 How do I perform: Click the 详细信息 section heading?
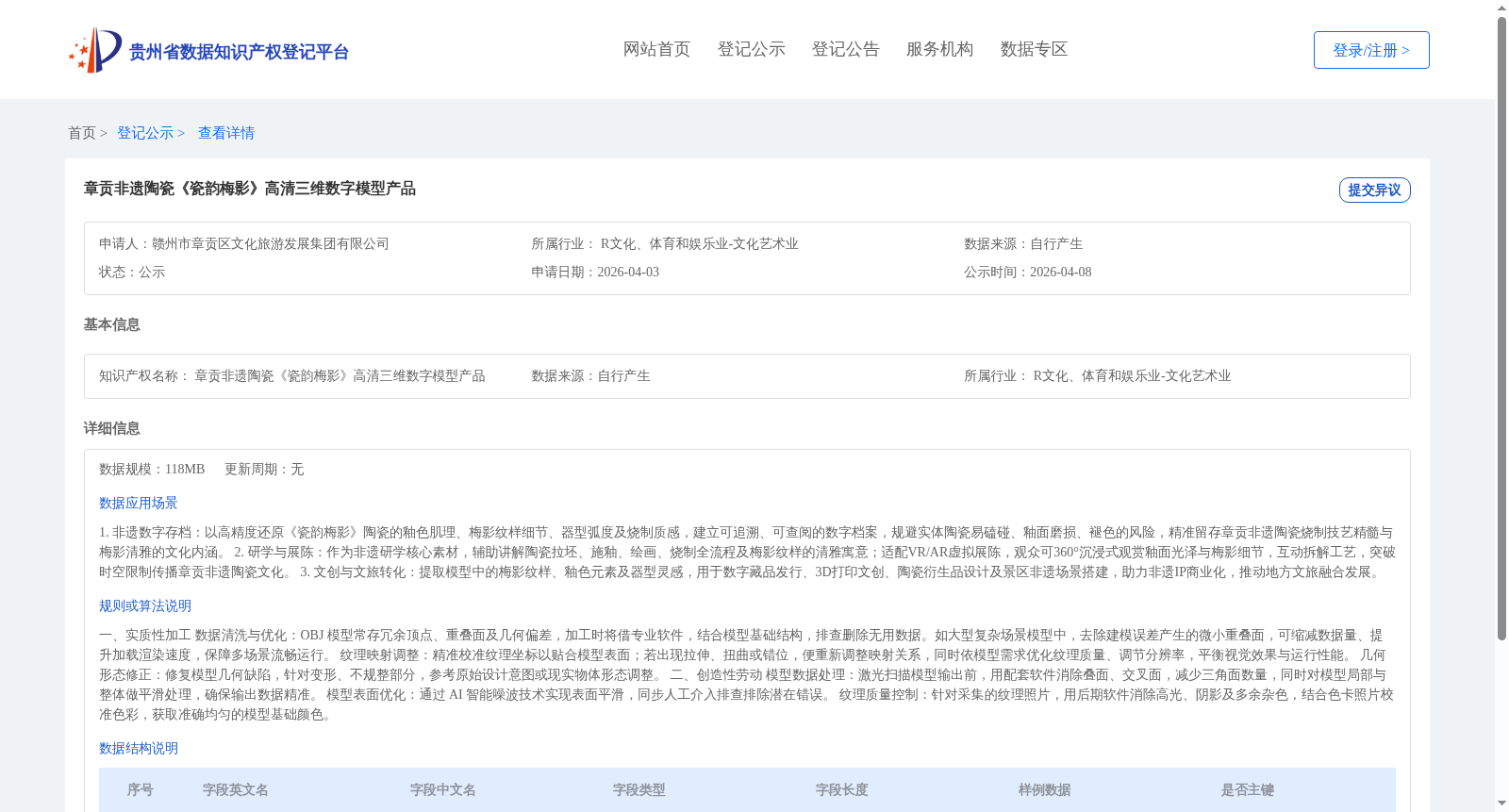(111, 428)
